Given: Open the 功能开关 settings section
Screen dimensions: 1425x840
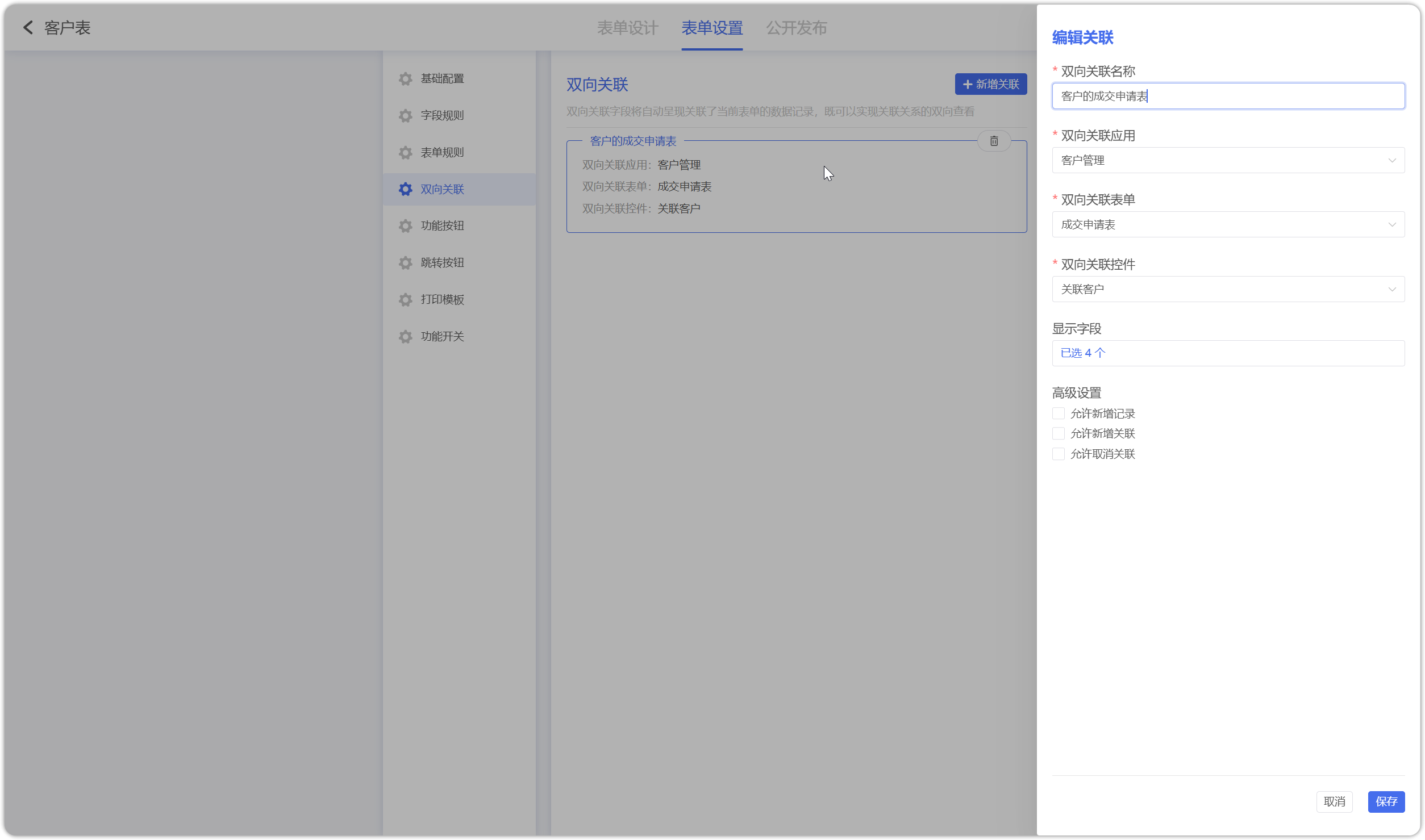Looking at the screenshot, I should coord(459,336).
